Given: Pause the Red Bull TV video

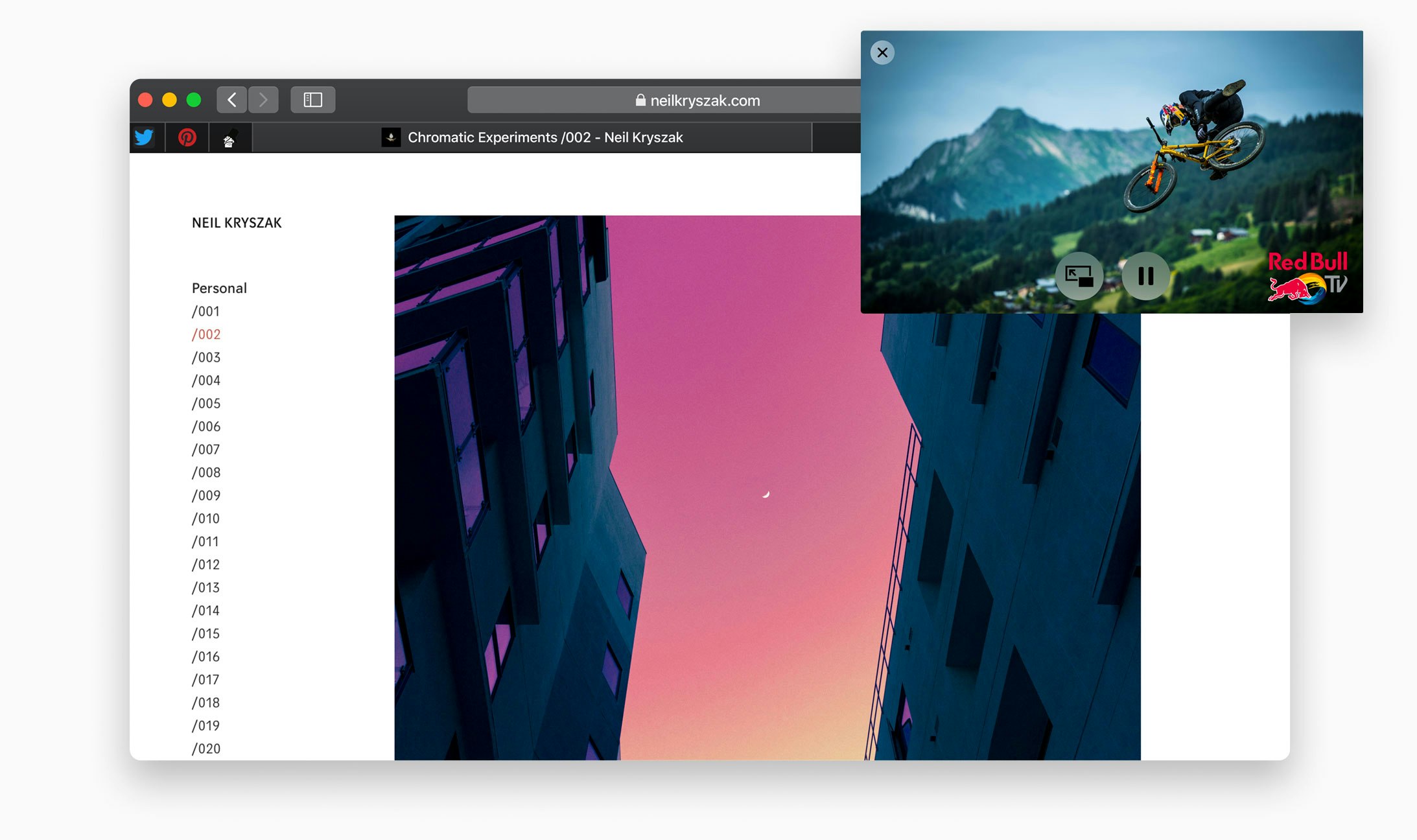Looking at the screenshot, I should (1145, 275).
